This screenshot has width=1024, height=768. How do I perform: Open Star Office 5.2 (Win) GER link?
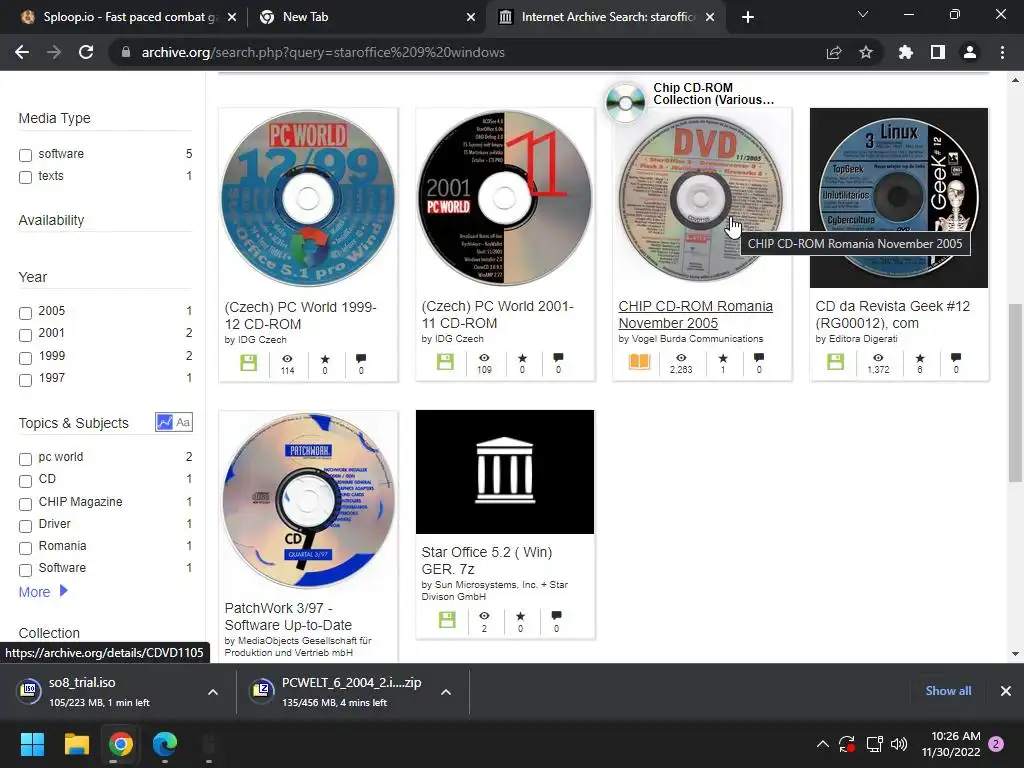point(487,560)
